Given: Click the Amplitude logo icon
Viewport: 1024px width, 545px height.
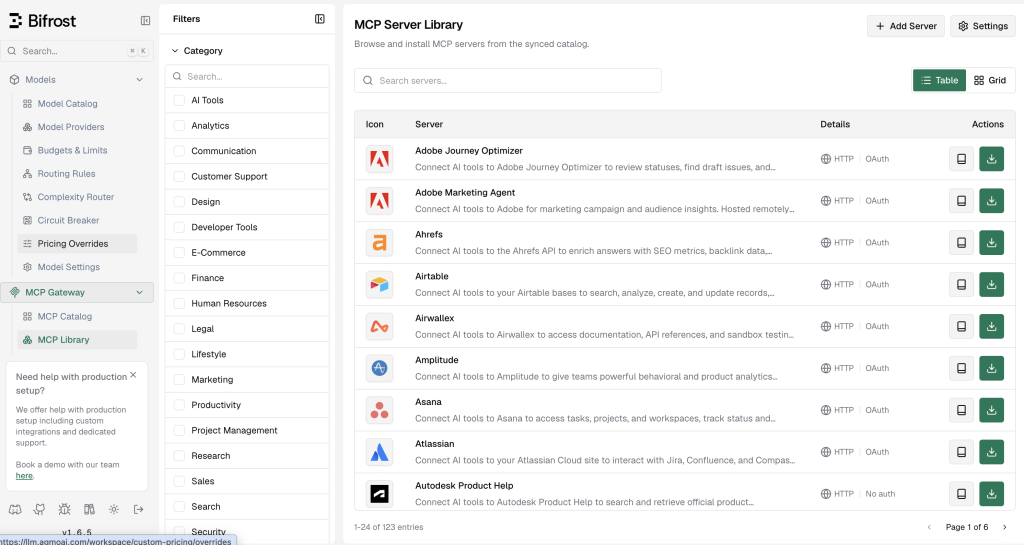Looking at the screenshot, I should [x=379, y=368].
